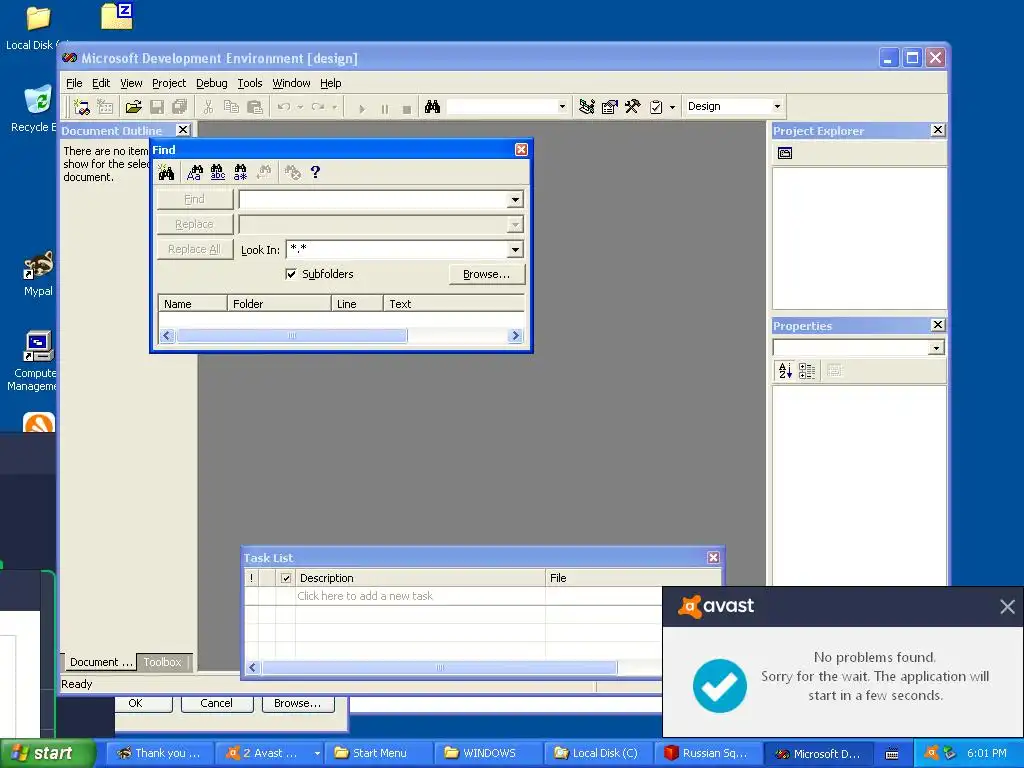Open the Debug menu
This screenshot has height=768, width=1024.
(x=212, y=83)
